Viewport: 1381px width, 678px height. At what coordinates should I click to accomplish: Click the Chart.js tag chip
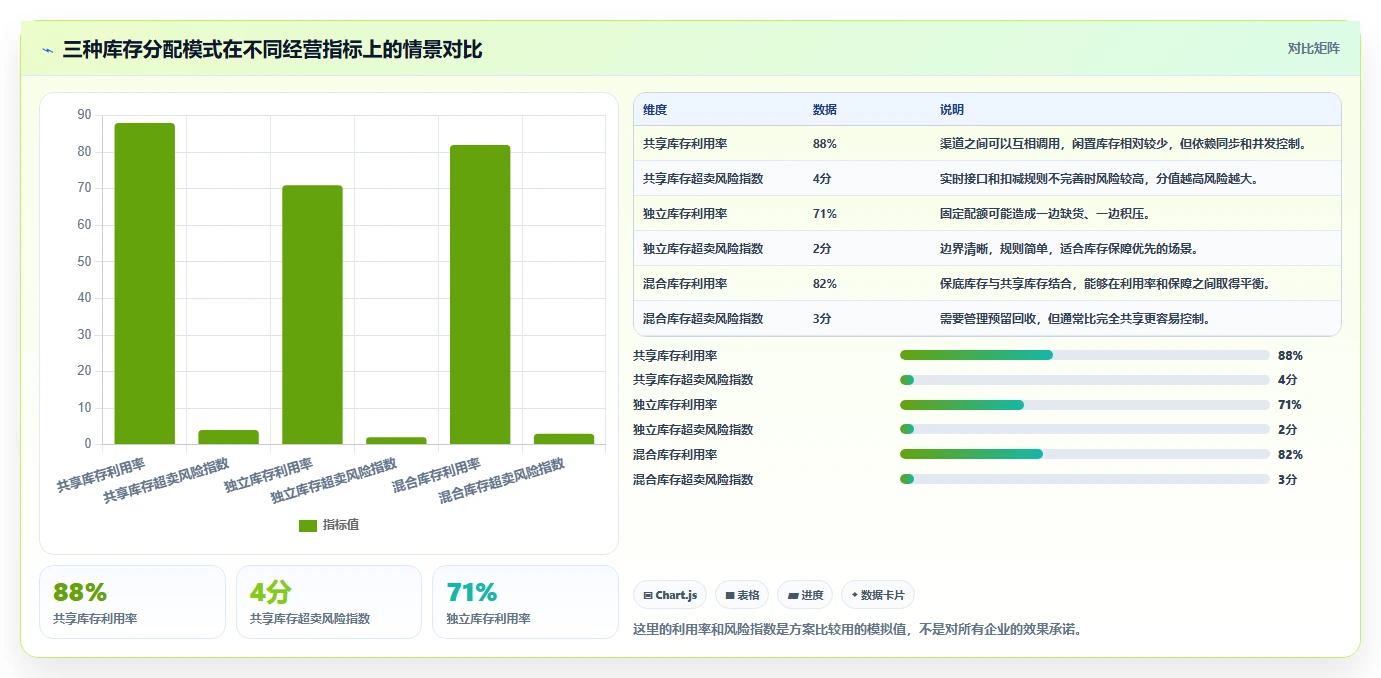click(x=670, y=595)
